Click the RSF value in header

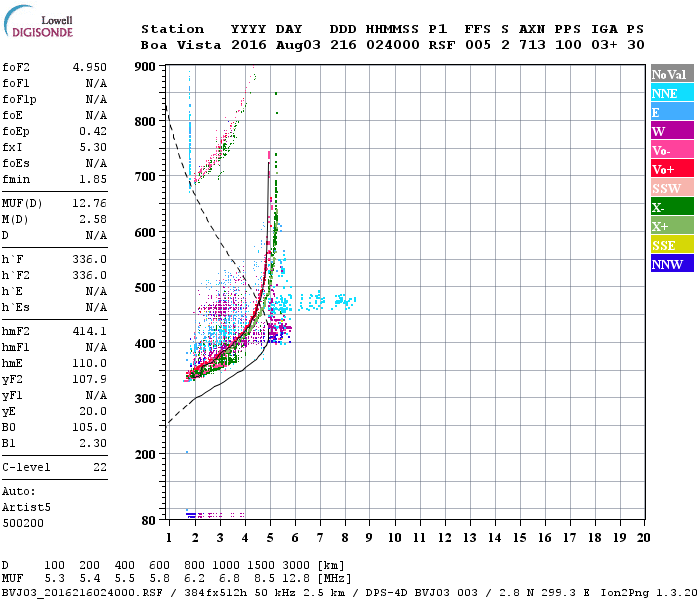coord(442,45)
